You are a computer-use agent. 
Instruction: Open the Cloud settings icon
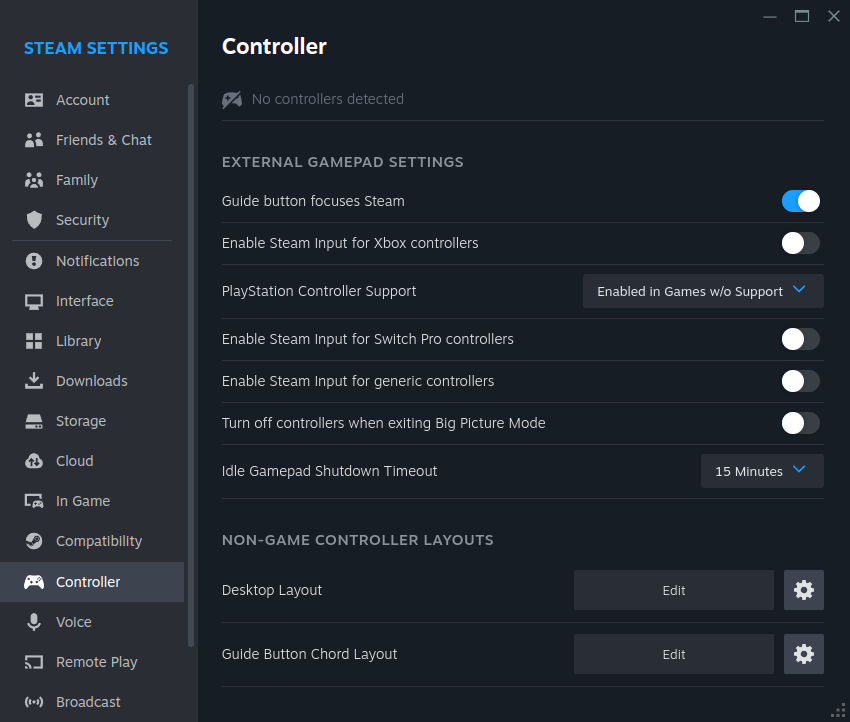coord(34,461)
